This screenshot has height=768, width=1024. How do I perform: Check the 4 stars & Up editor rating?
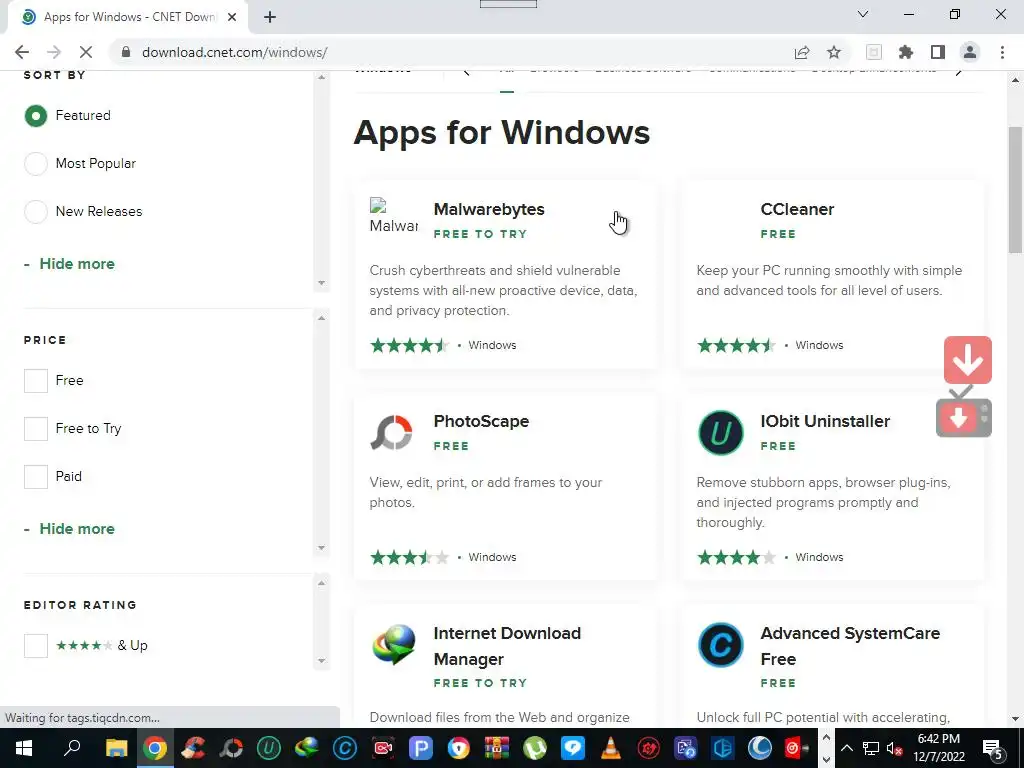pos(36,646)
